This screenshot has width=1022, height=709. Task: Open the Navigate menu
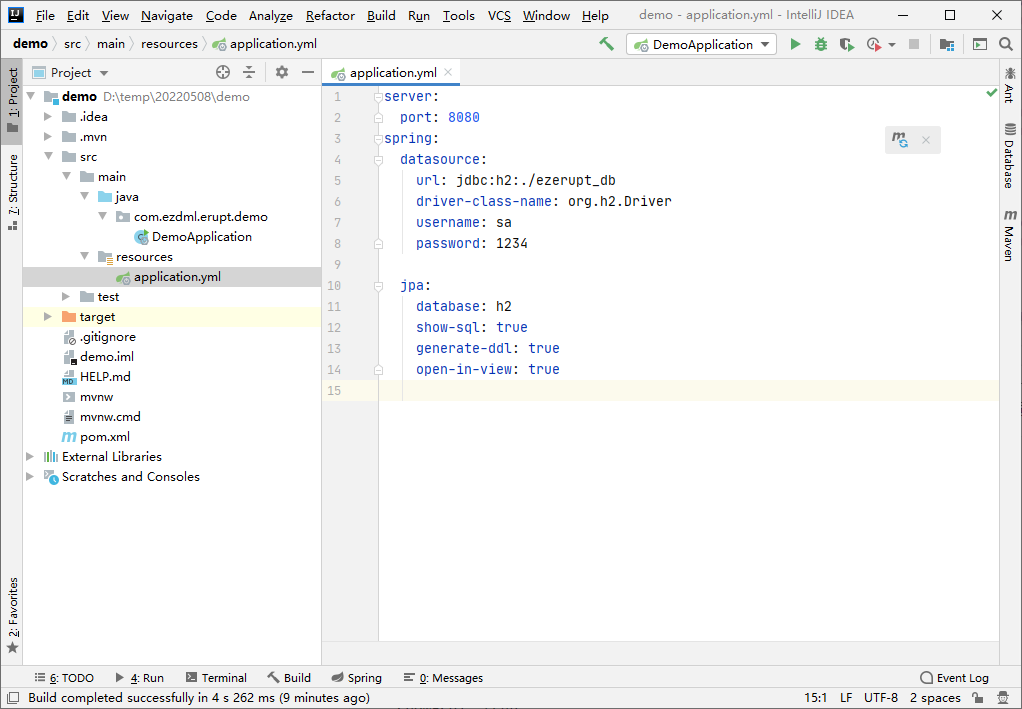167,16
